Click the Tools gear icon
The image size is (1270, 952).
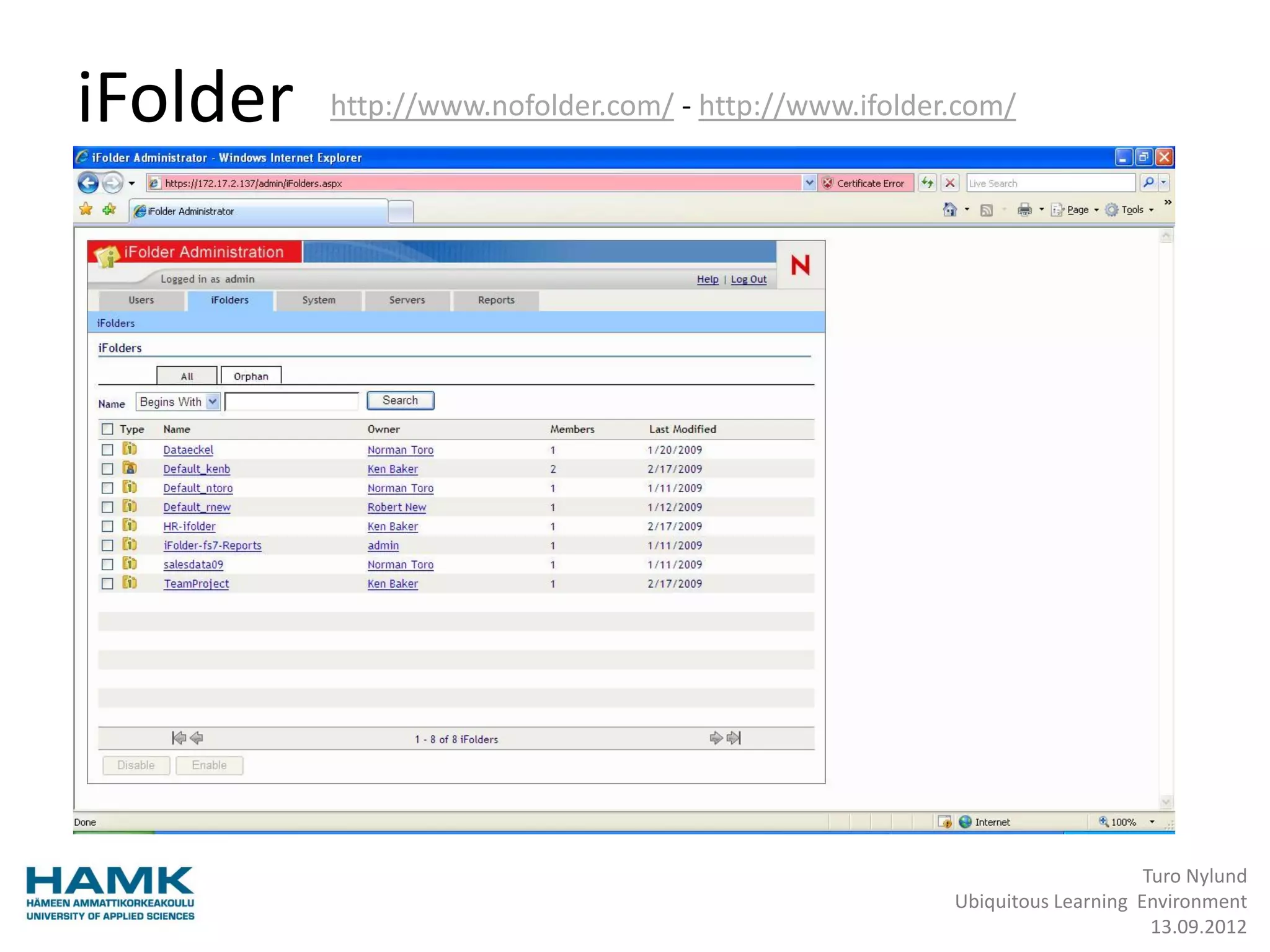tap(1112, 210)
